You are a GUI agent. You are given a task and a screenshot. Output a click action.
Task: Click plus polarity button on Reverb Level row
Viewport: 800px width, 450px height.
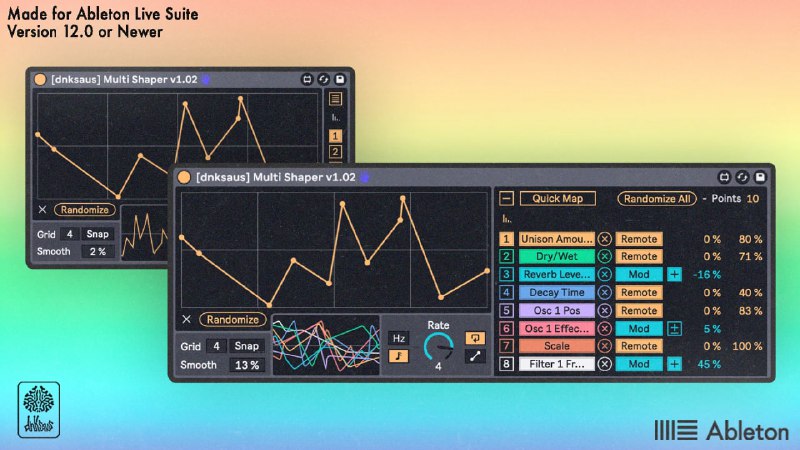(674, 274)
